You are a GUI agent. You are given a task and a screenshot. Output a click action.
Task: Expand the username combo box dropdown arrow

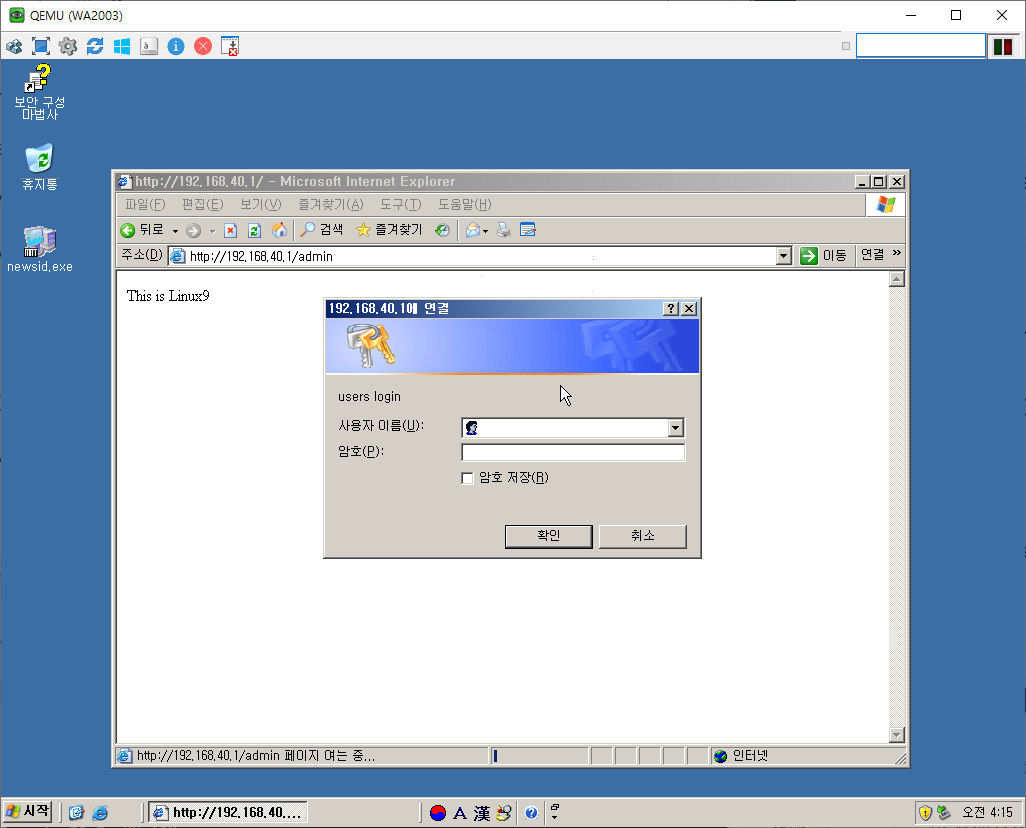676,428
